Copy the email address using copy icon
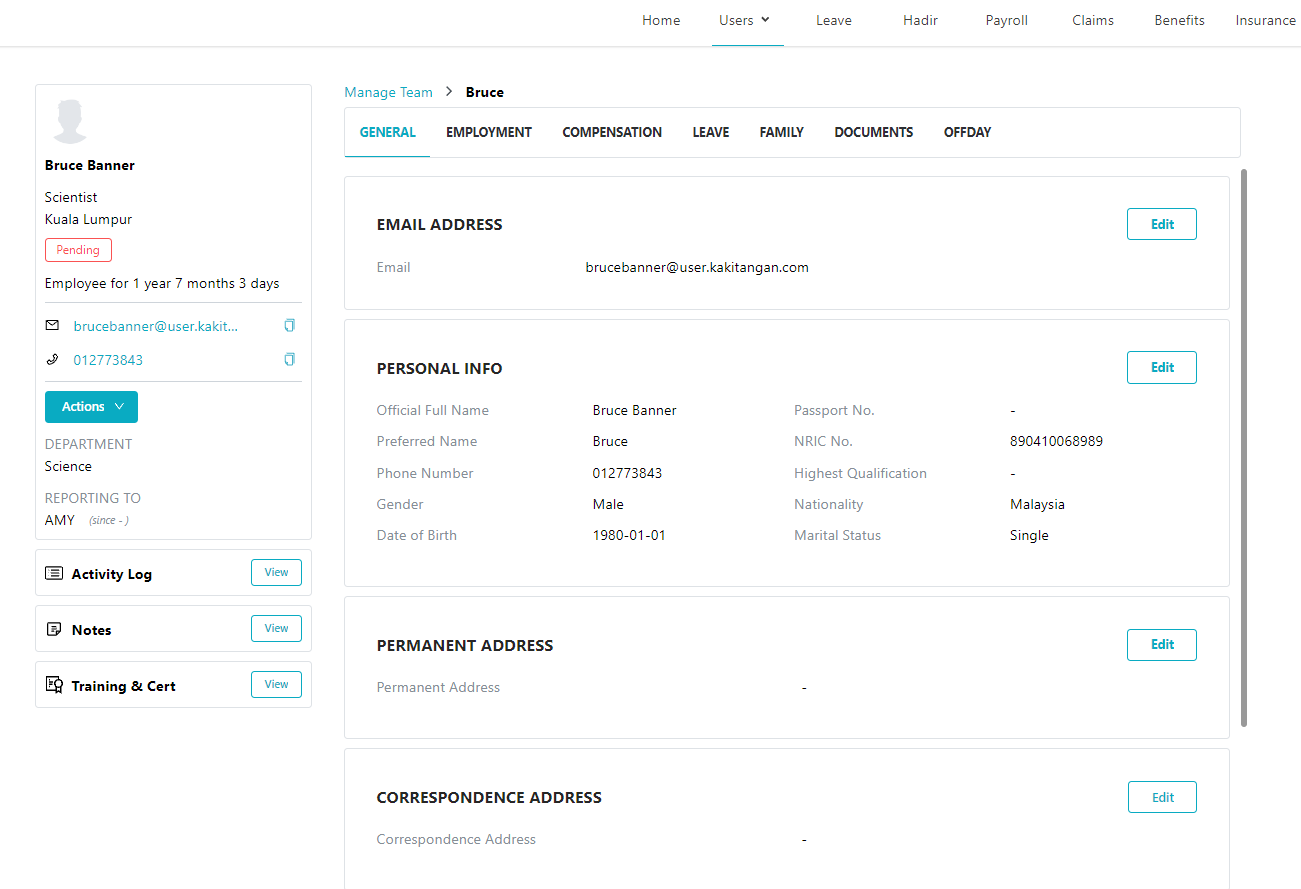Viewport: 1301px width, 889px height. click(x=290, y=325)
